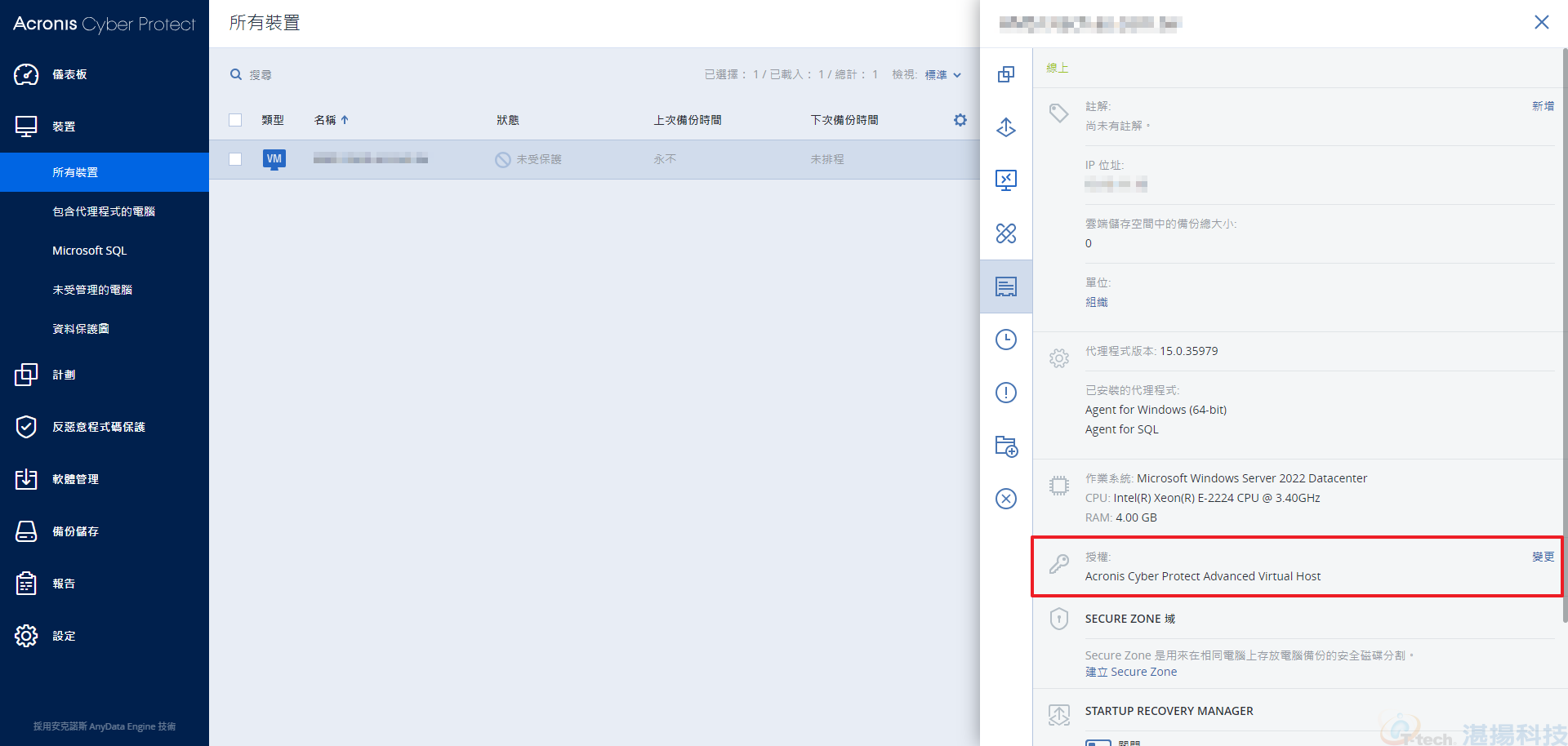1568x746 pixels.
Task: Select the details panel icon
Action: tap(1006, 286)
